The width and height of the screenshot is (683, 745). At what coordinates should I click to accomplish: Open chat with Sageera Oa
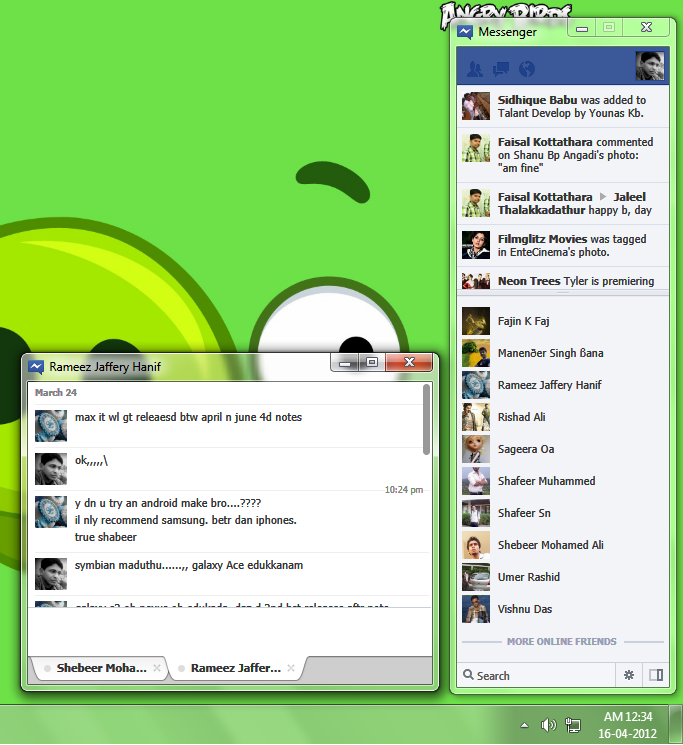tap(563, 449)
